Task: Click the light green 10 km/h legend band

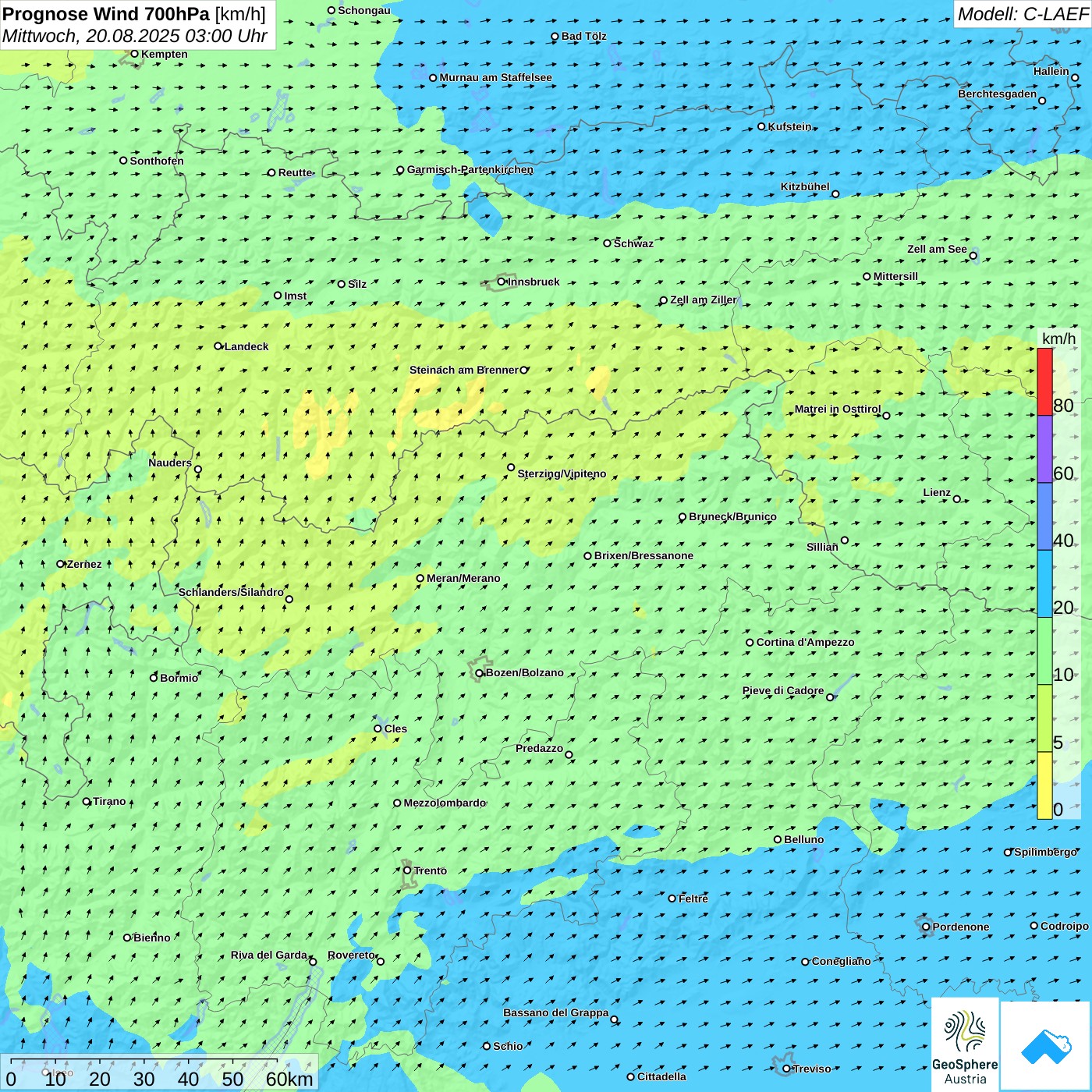Action: (x=1044, y=651)
